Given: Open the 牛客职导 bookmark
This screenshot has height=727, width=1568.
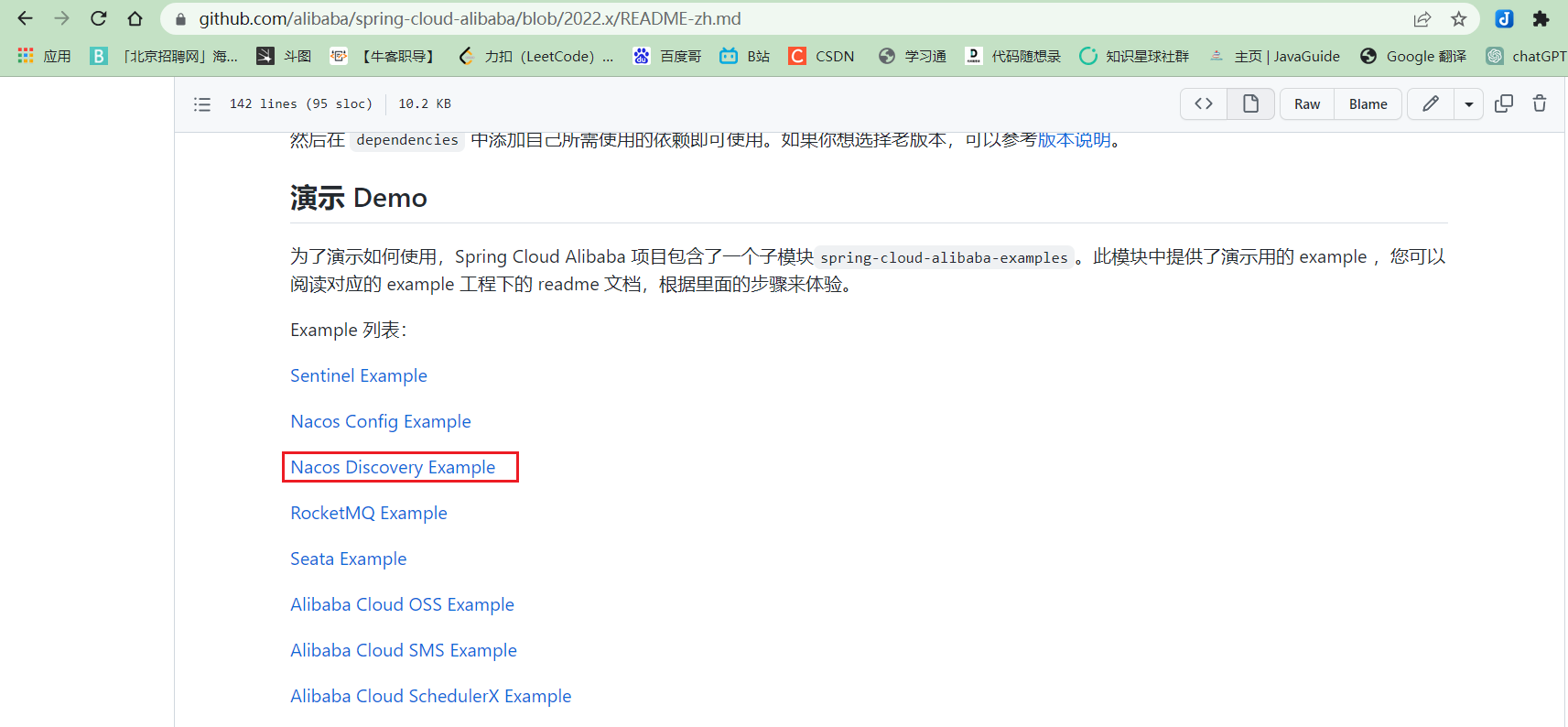Looking at the screenshot, I should tap(383, 56).
